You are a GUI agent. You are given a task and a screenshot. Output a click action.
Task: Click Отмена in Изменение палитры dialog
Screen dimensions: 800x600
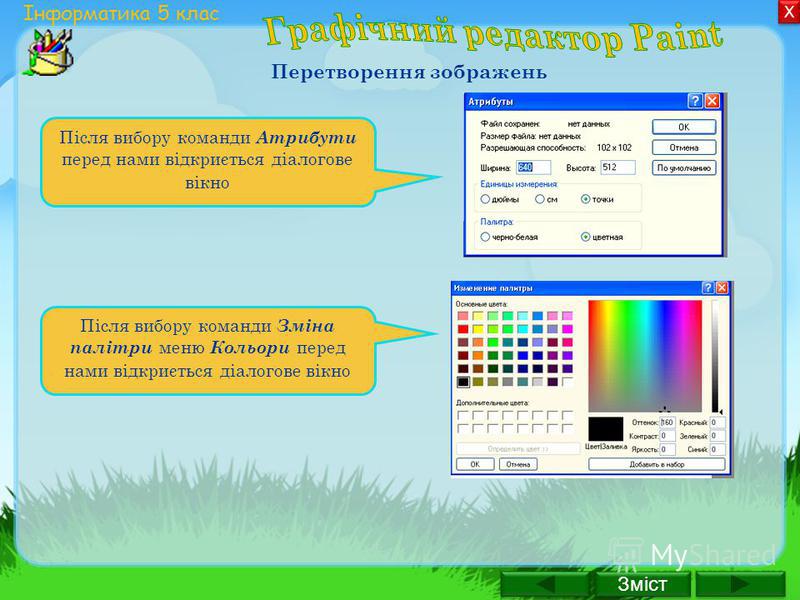[x=518, y=464]
